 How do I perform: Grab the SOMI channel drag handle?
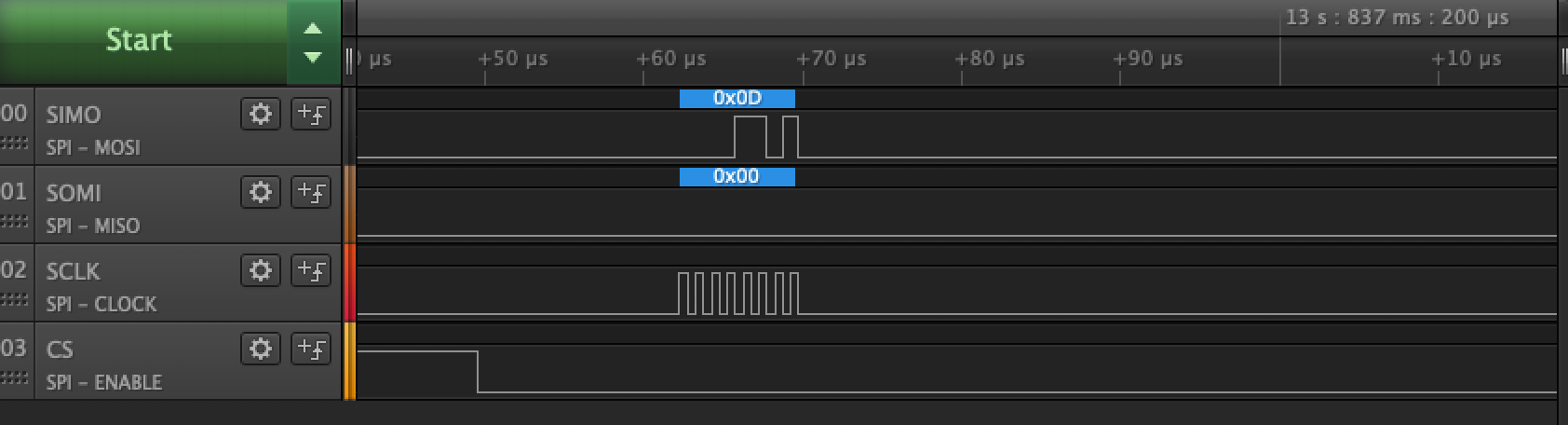click(x=14, y=221)
